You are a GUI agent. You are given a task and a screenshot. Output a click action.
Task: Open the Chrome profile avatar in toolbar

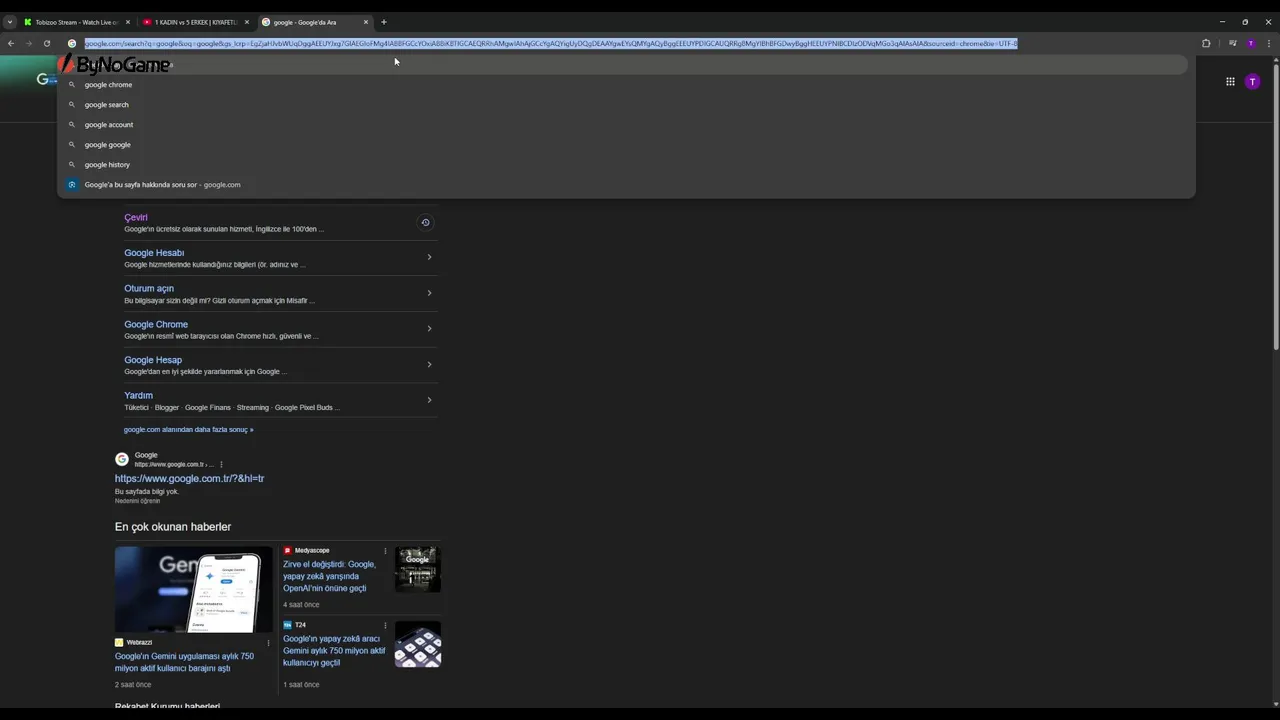click(1250, 43)
